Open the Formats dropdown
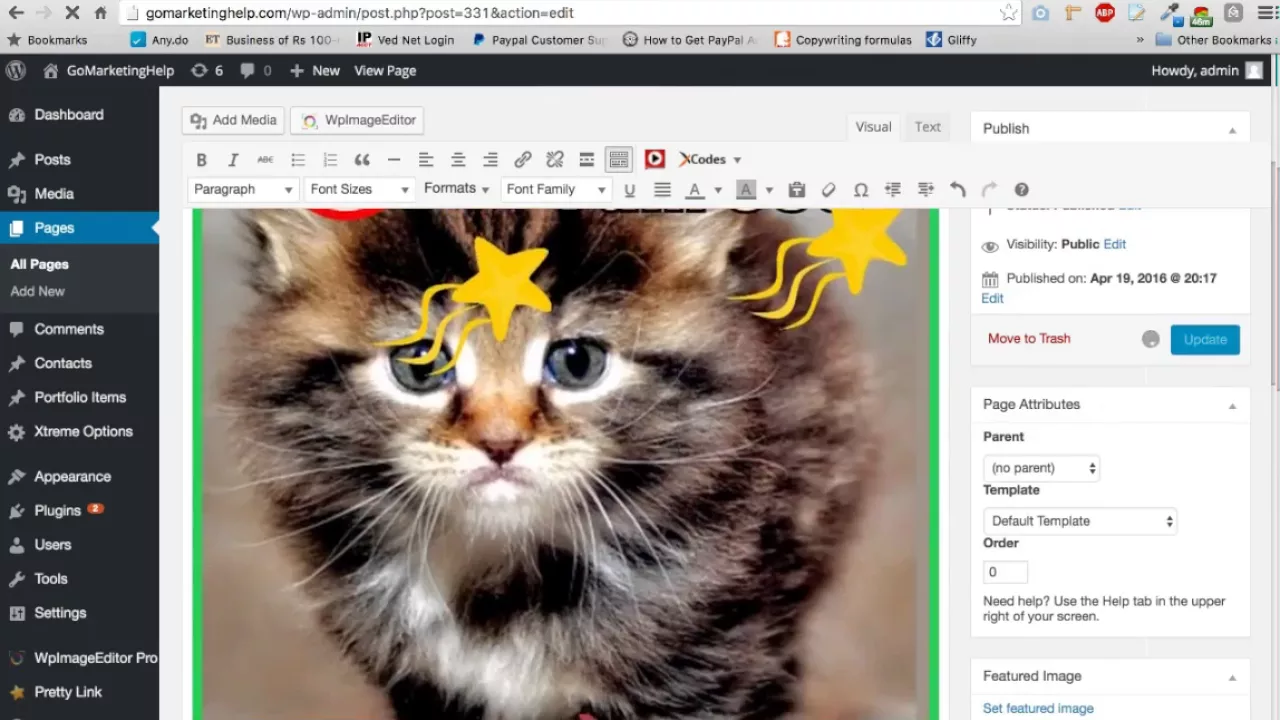Screen dimensions: 1280x720 pos(456,188)
